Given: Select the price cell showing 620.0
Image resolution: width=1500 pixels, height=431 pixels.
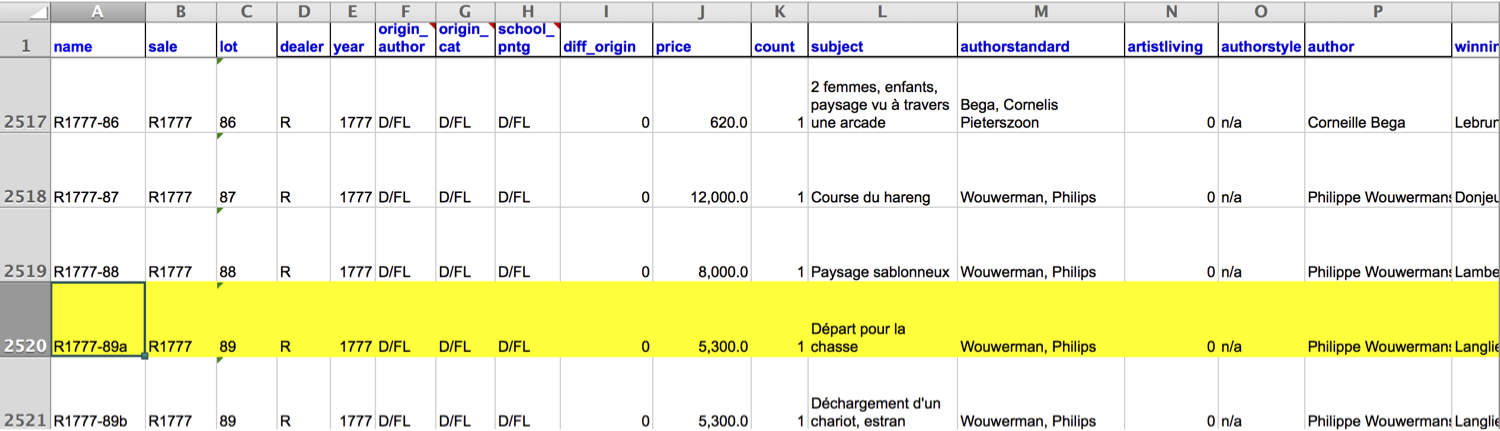Looking at the screenshot, I should tap(701, 122).
